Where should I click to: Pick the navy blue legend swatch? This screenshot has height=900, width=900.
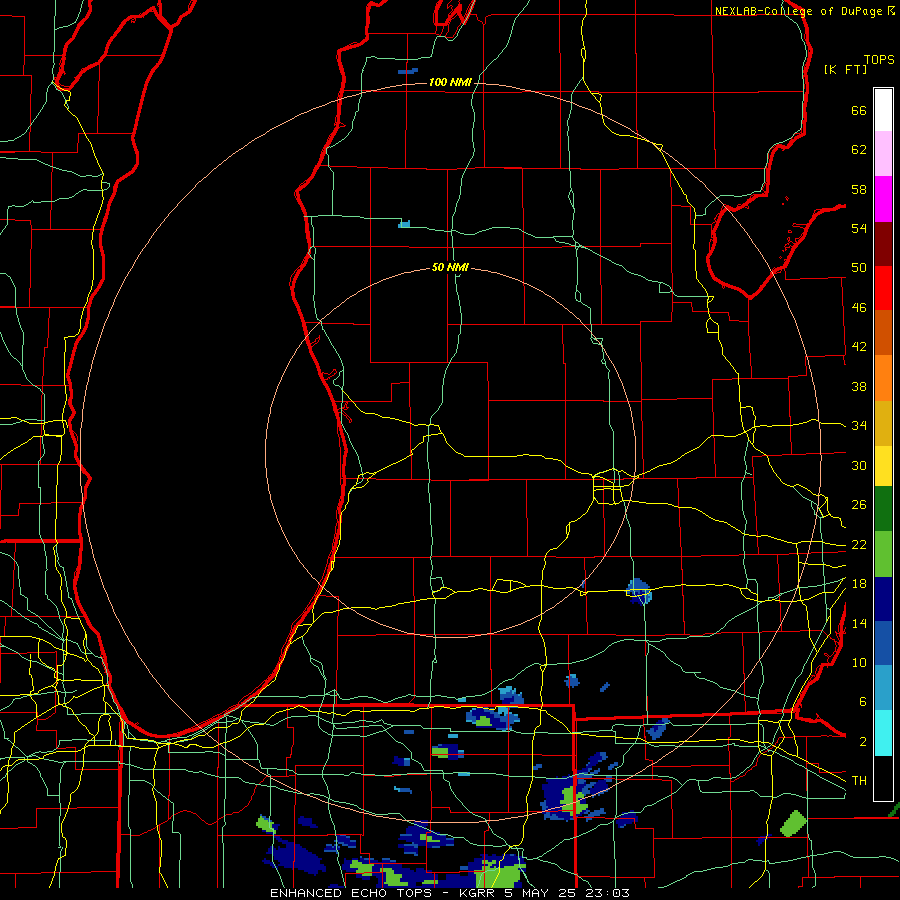pyautogui.click(x=883, y=599)
